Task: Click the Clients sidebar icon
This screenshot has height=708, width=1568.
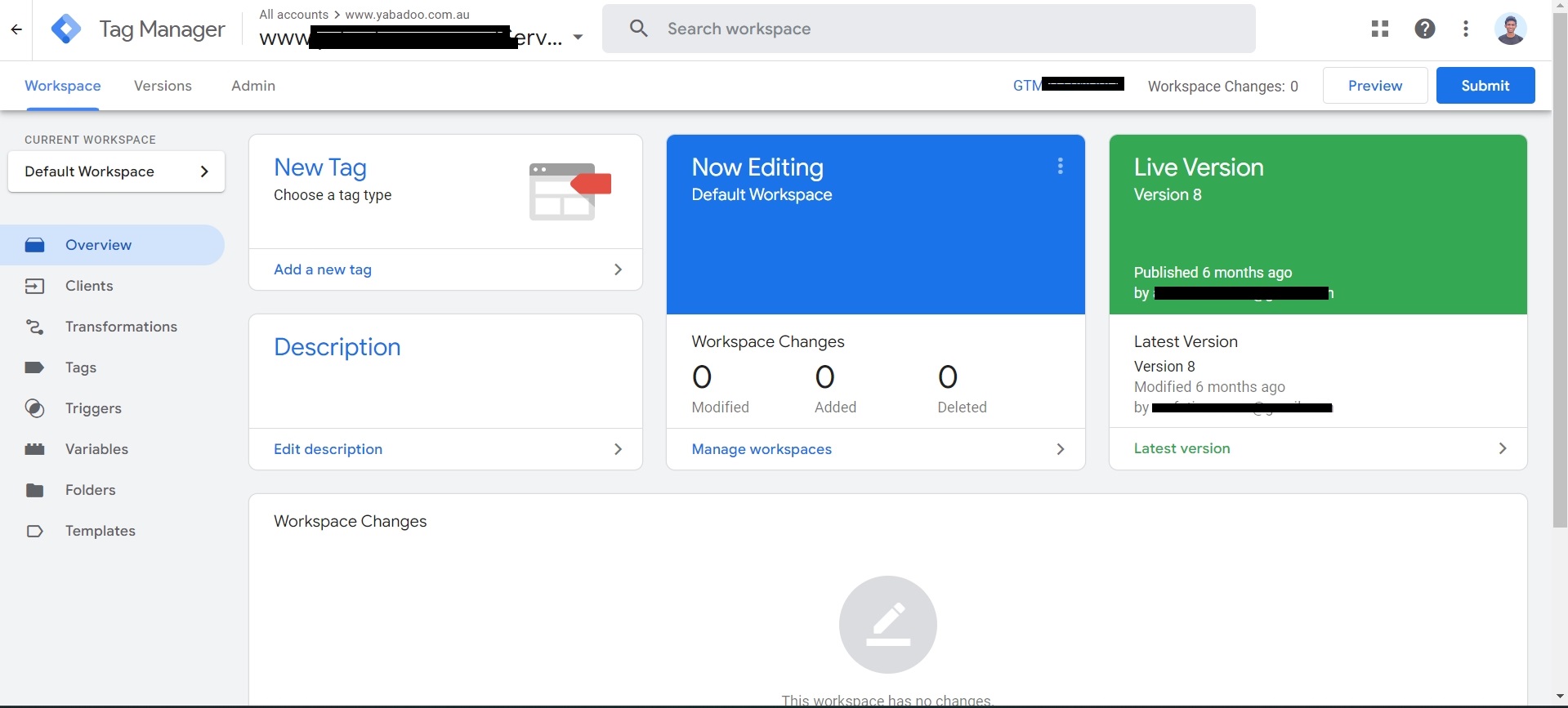Action: click(34, 286)
